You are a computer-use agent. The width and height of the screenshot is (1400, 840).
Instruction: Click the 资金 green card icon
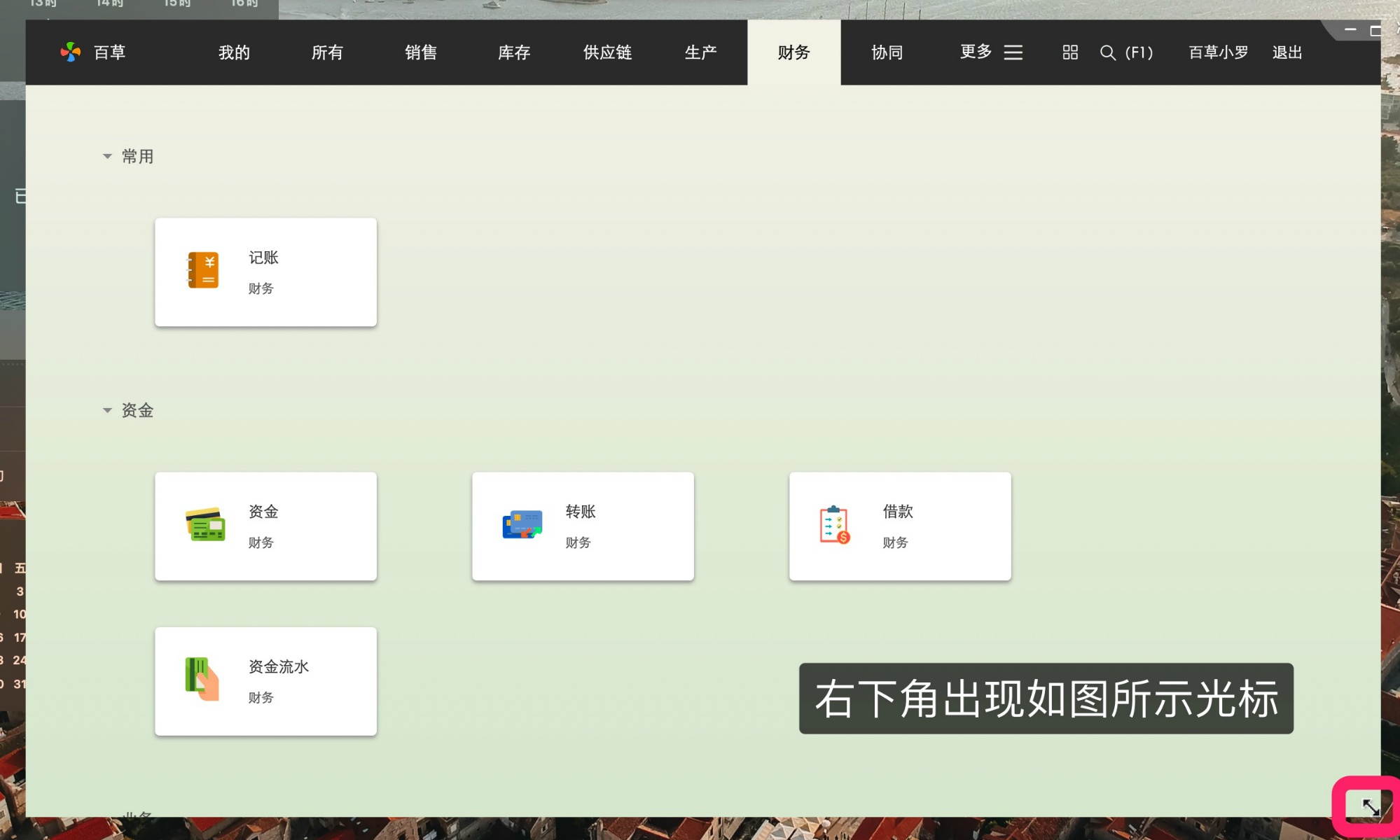(205, 524)
